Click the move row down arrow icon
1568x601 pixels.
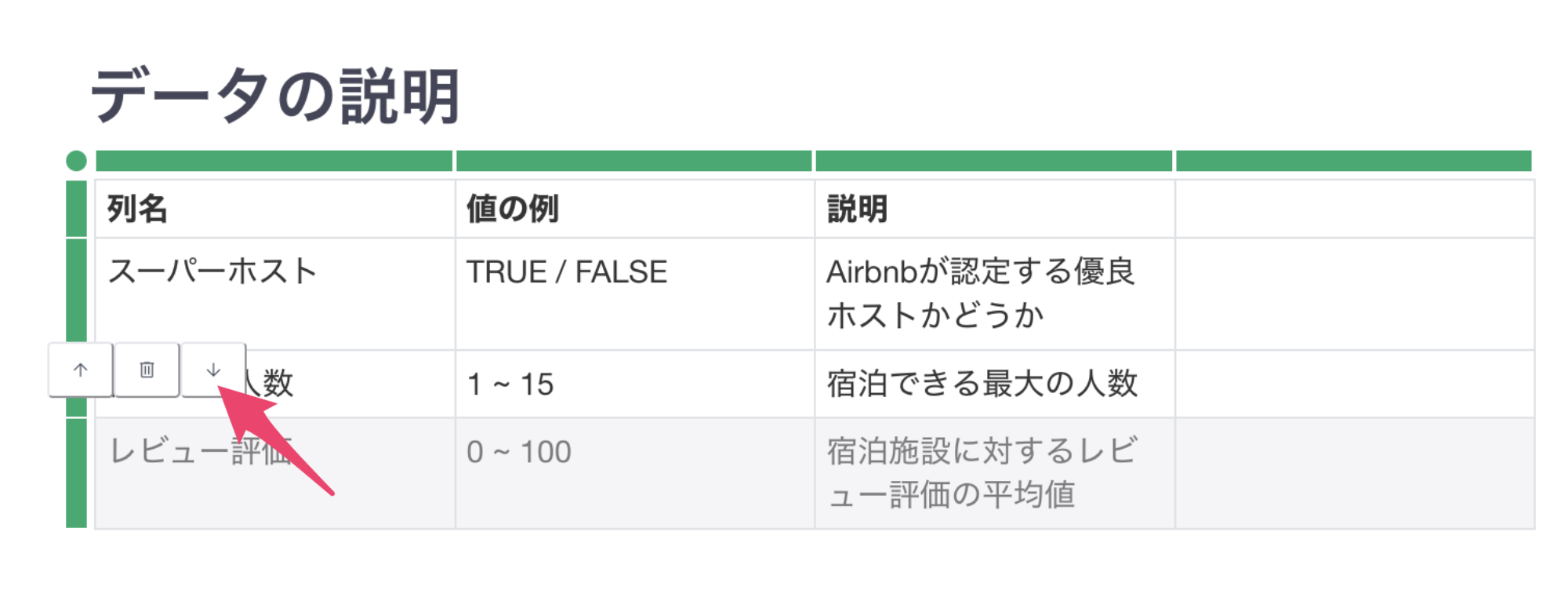click(213, 370)
